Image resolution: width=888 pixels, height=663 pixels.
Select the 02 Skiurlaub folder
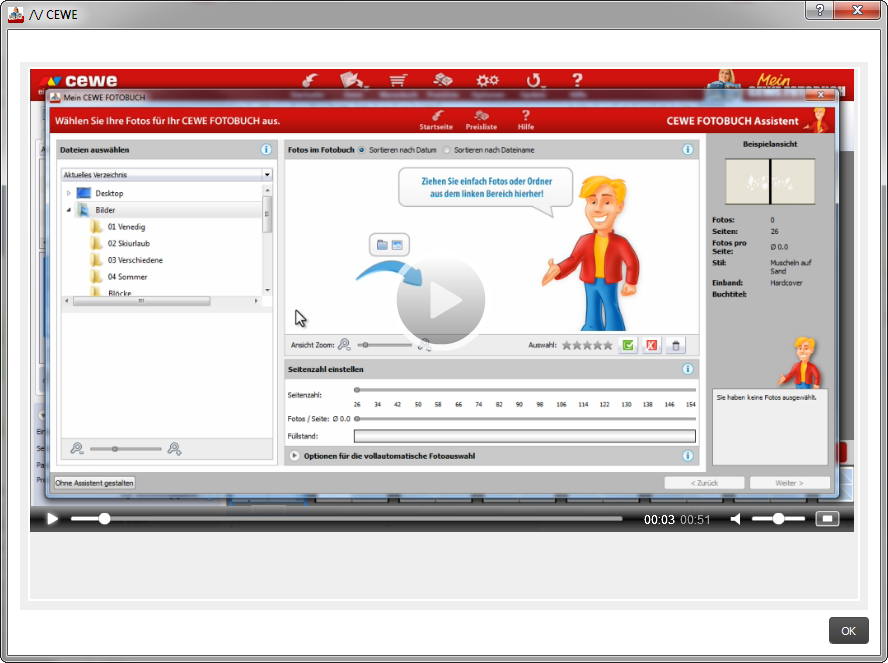tap(128, 243)
